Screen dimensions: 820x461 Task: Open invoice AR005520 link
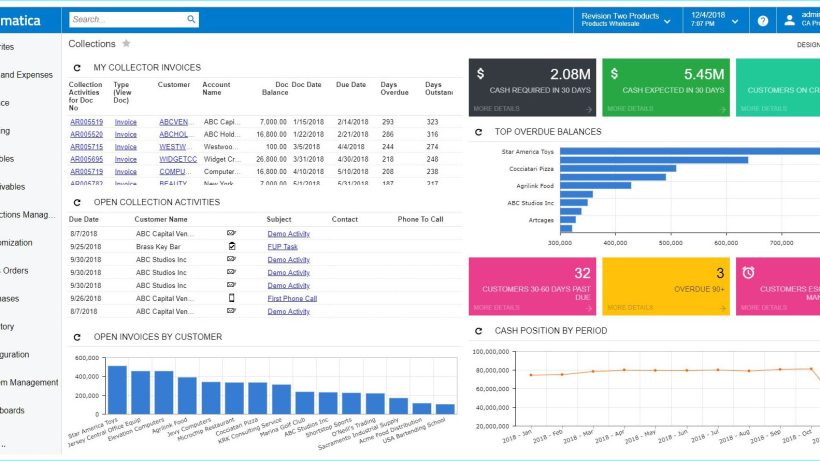coord(86,134)
